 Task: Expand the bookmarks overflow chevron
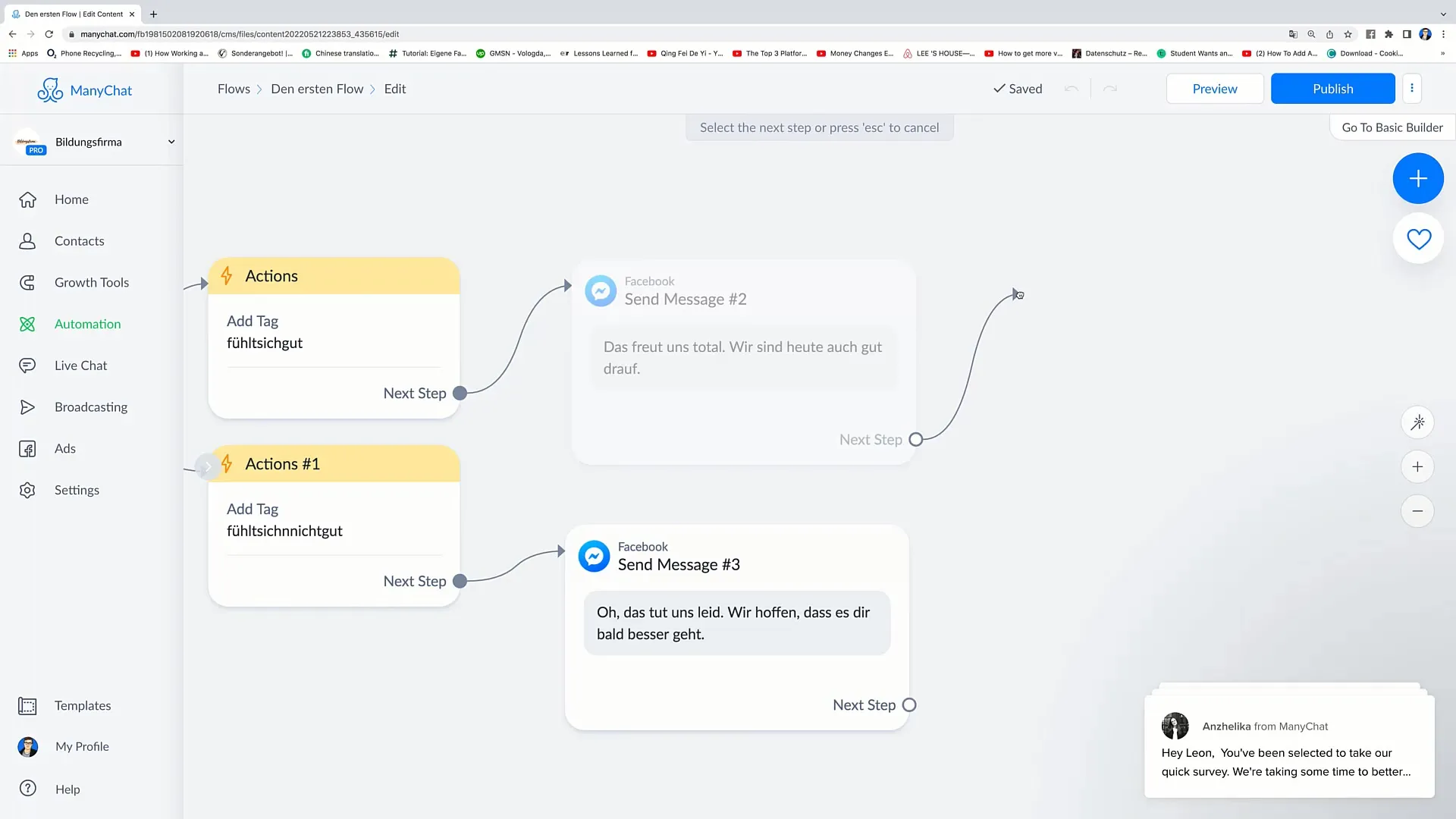point(1442,53)
